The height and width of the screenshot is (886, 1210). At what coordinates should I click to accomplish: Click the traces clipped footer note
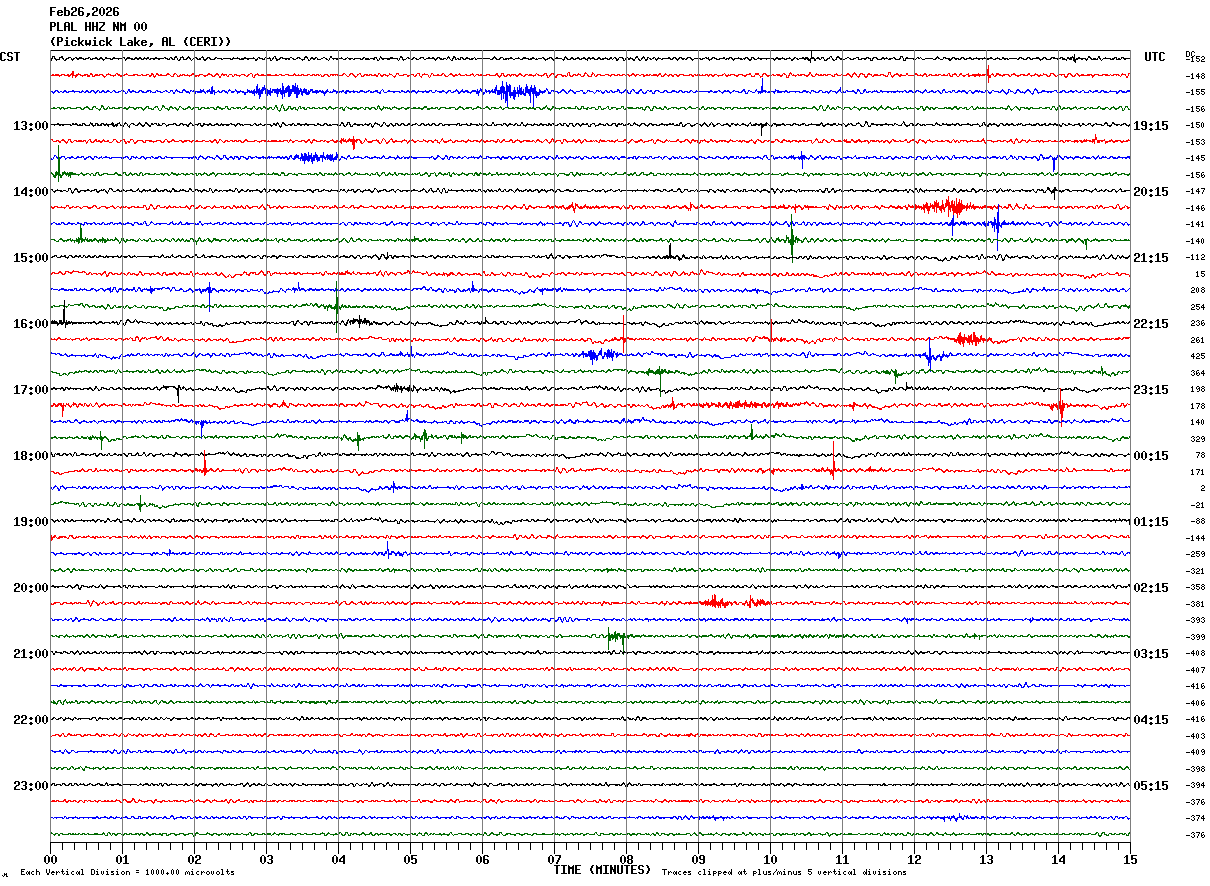(784, 873)
